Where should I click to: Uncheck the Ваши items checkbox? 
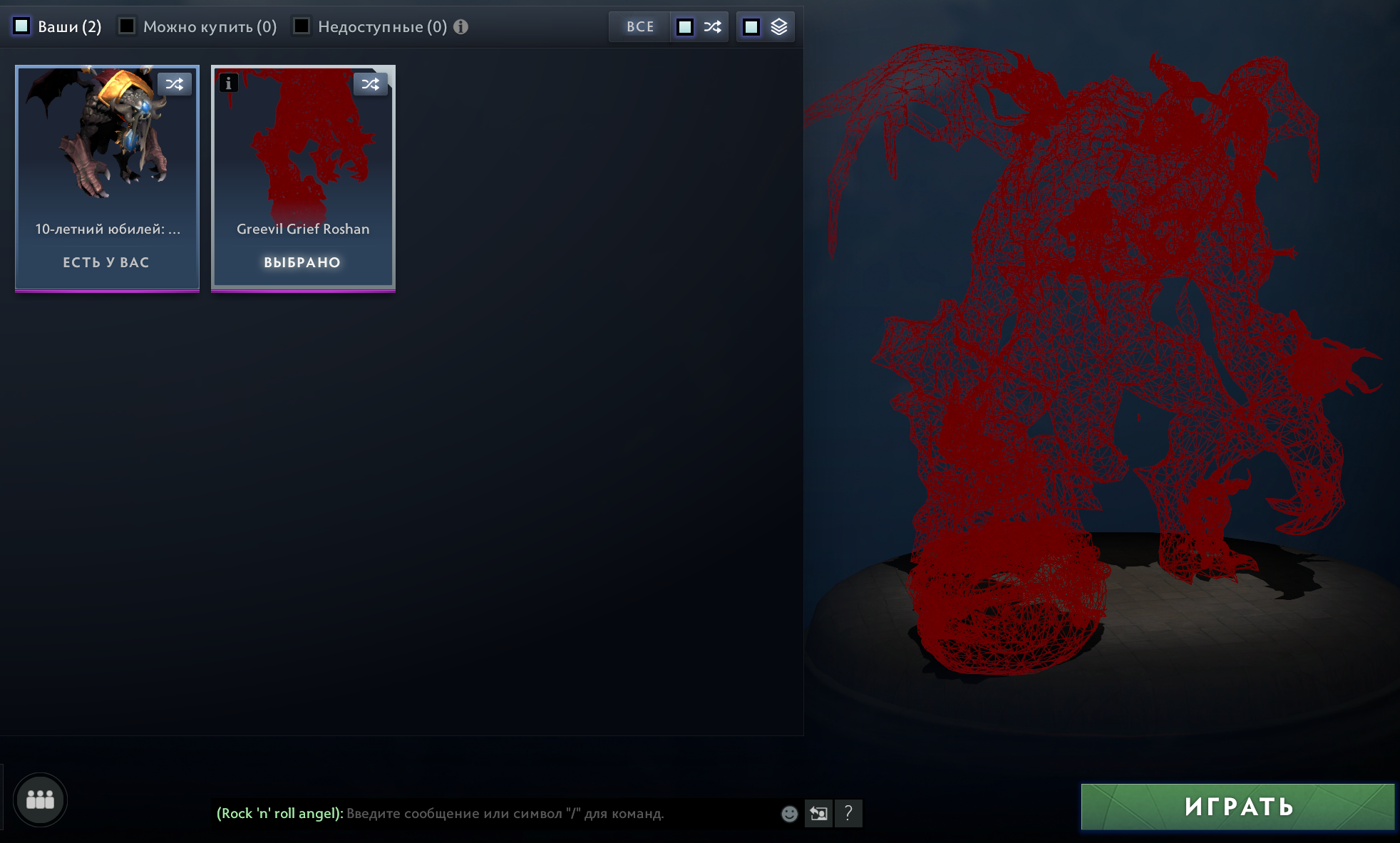point(21,26)
